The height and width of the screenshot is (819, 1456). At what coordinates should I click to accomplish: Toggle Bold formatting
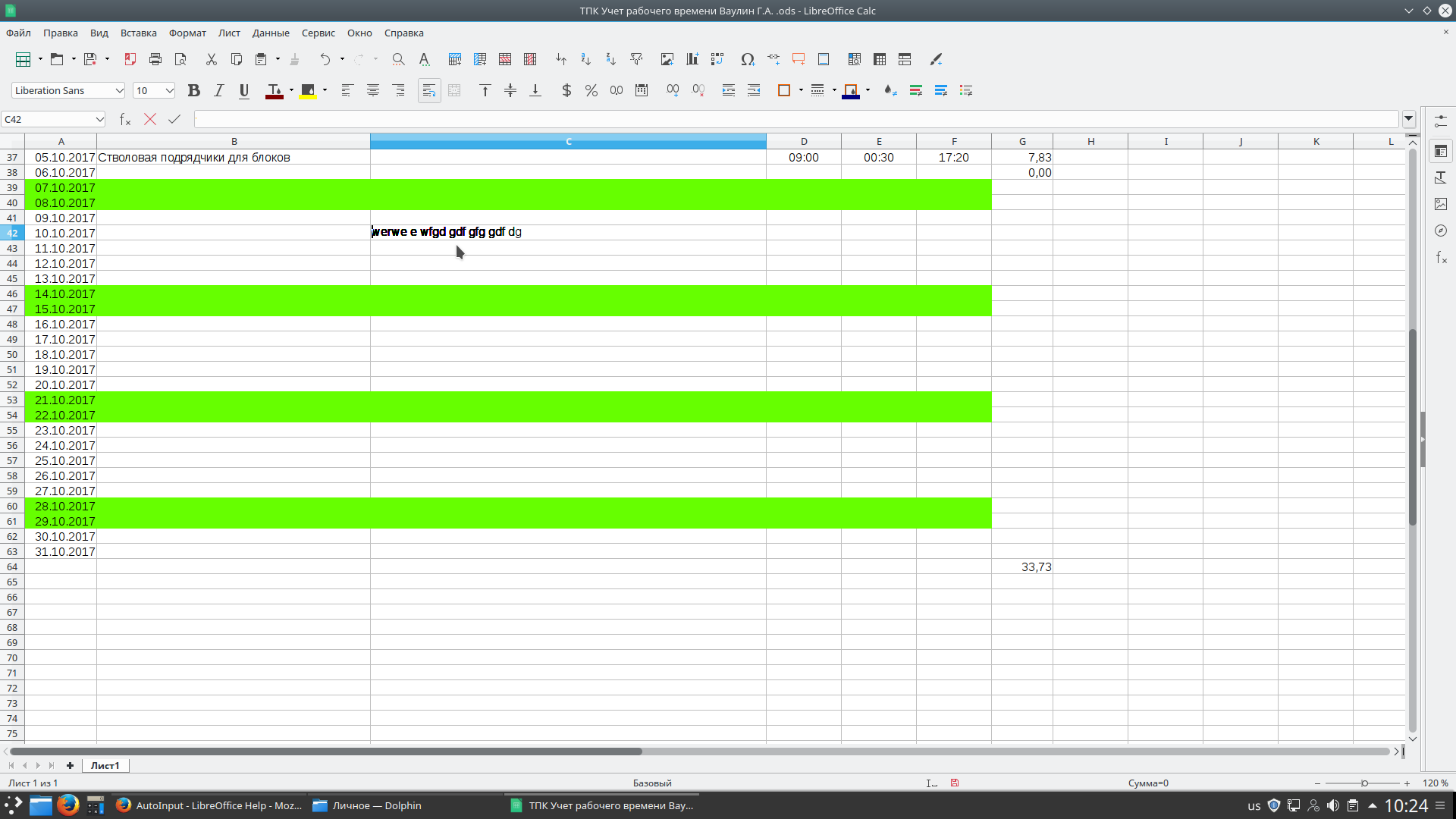[x=194, y=90]
